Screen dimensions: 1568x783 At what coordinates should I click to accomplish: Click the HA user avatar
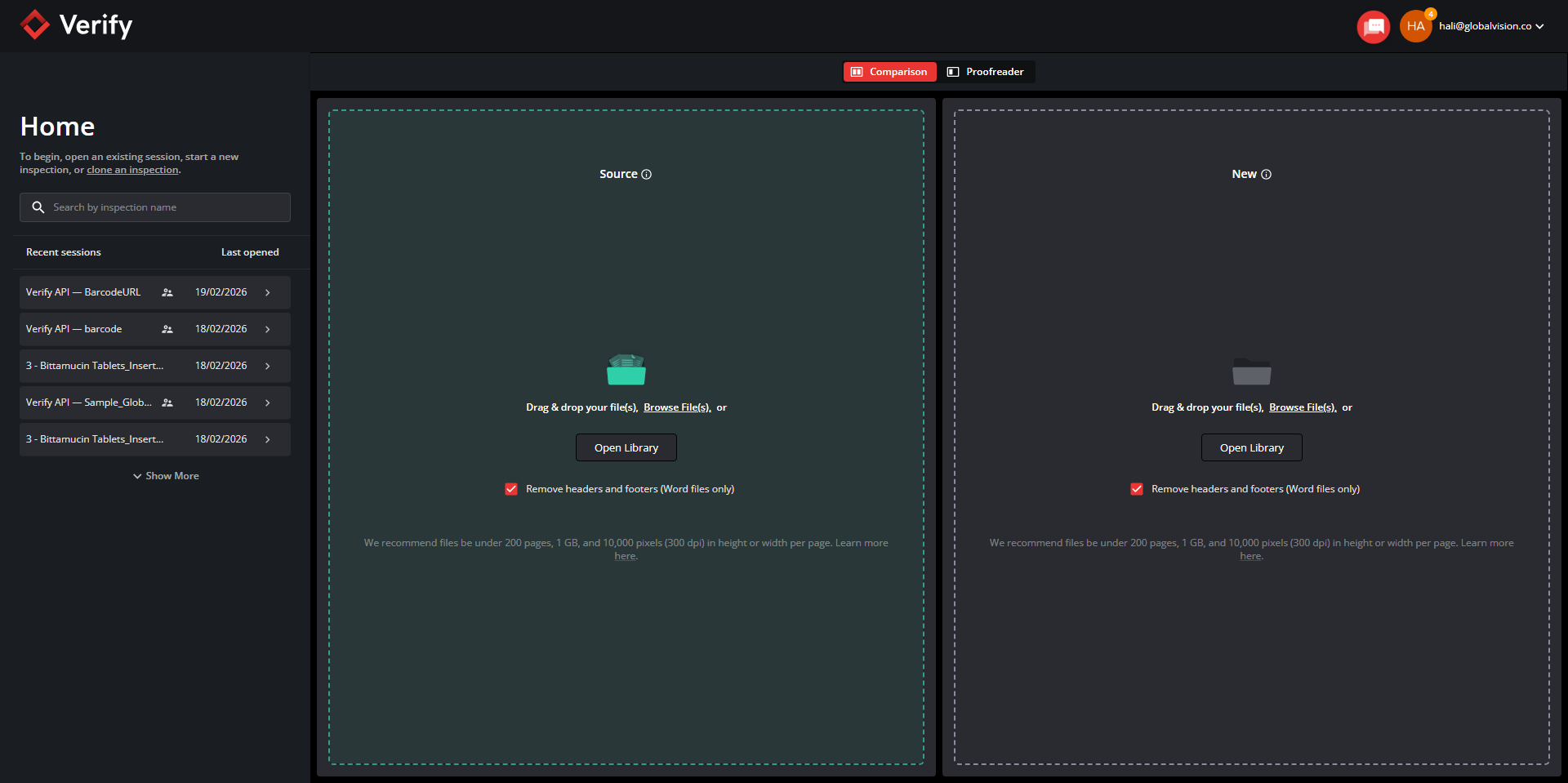click(1415, 27)
